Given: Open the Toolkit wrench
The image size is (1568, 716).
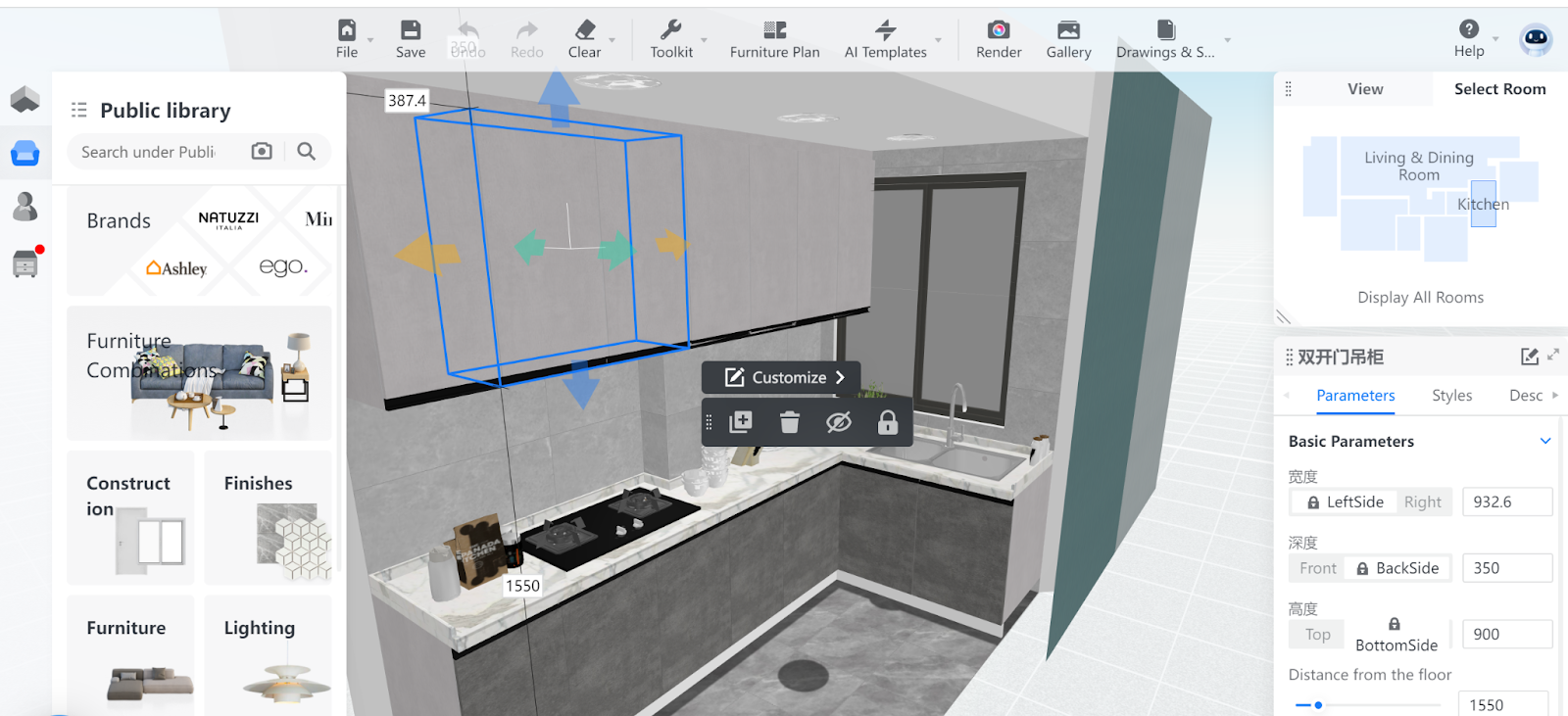Looking at the screenshot, I should coord(671,39).
